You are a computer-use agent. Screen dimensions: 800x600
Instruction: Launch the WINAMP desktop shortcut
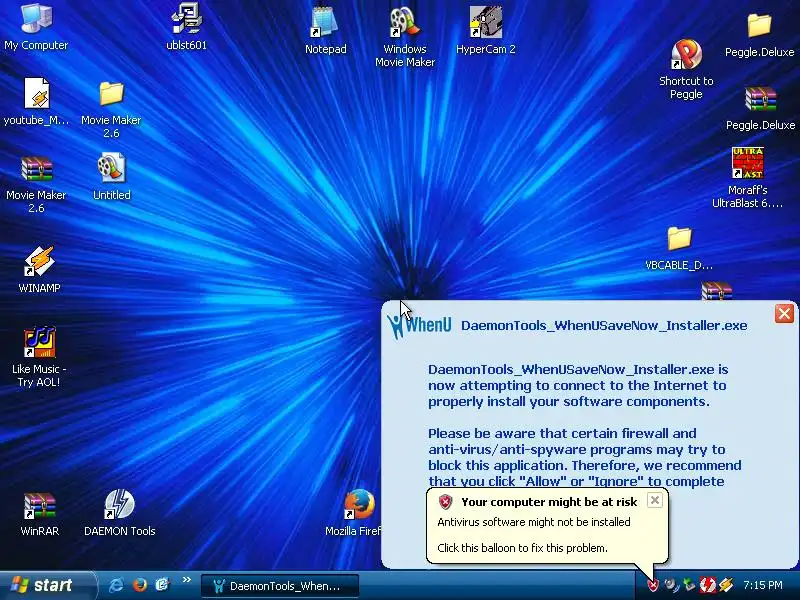pyautogui.click(x=39, y=269)
